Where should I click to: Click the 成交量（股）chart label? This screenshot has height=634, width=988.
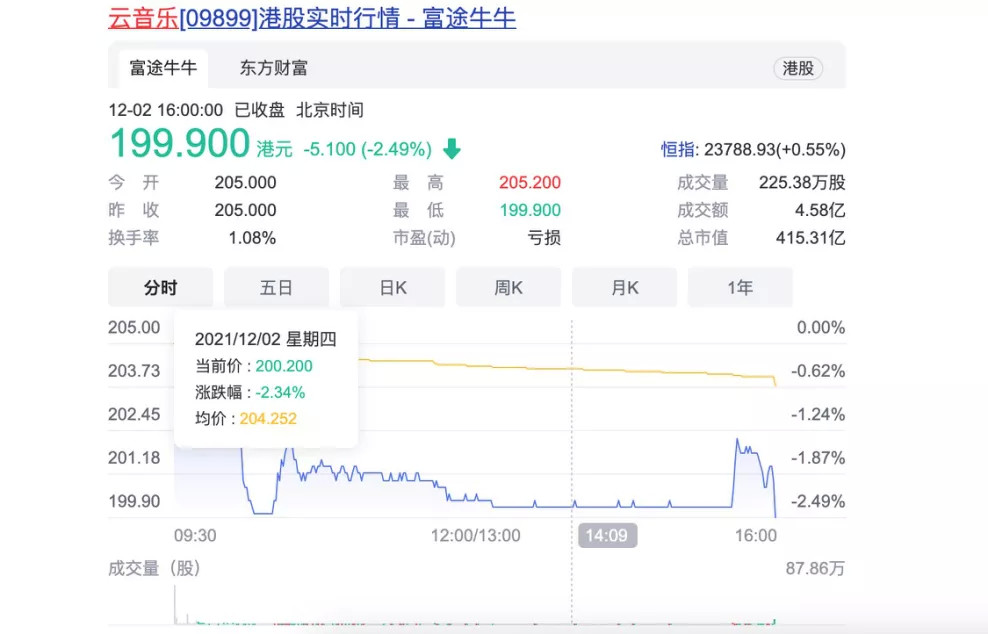click(154, 568)
